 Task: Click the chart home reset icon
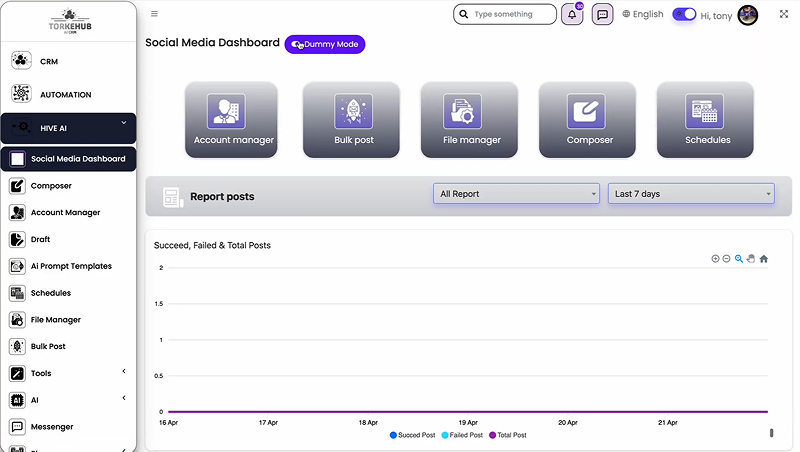point(764,259)
